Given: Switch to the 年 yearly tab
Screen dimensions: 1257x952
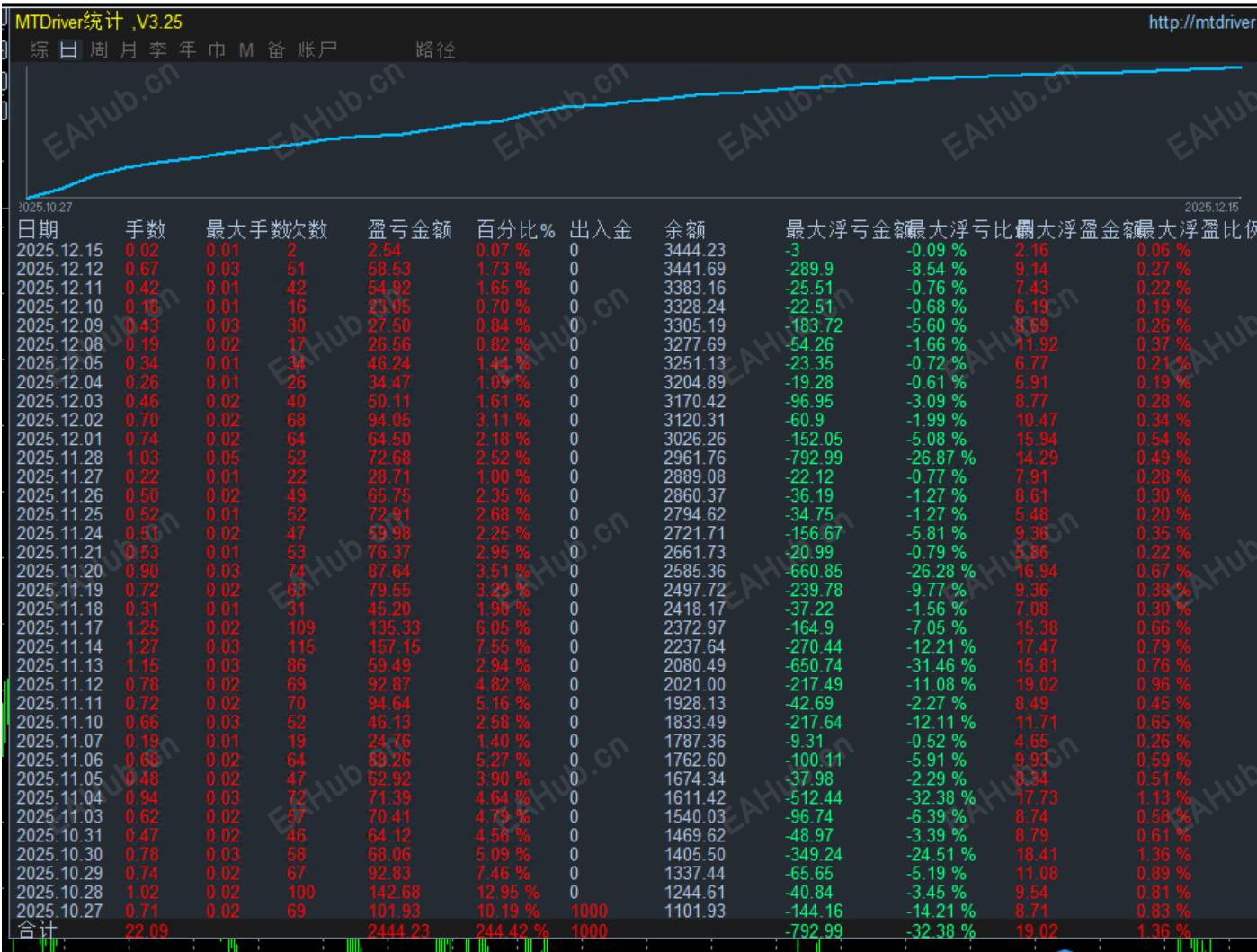Looking at the screenshot, I should (x=188, y=49).
